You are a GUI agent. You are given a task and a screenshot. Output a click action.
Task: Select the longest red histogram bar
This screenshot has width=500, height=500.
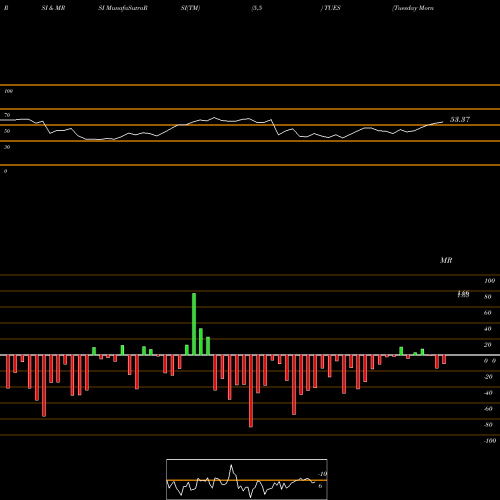(251, 391)
